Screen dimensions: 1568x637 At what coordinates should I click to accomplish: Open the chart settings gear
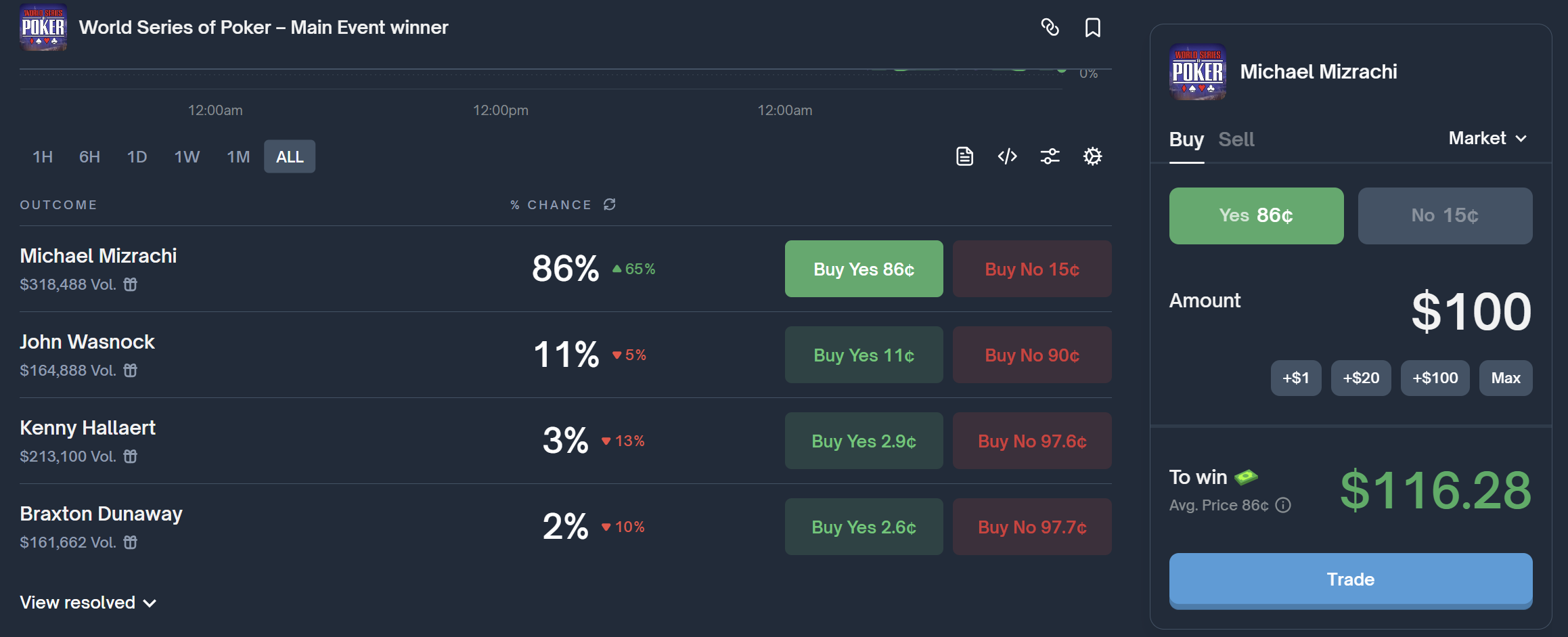click(x=1092, y=156)
